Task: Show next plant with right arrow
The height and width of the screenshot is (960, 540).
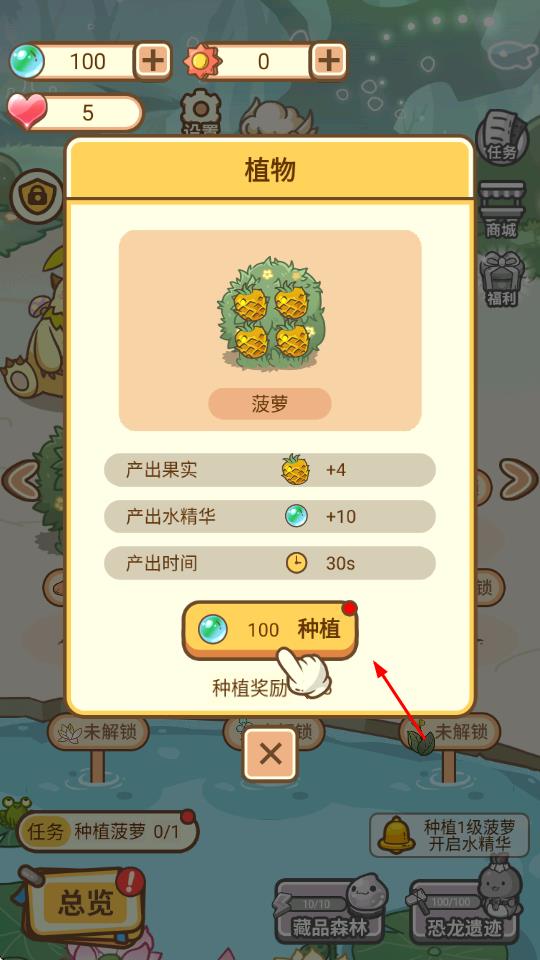Action: click(518, 479)
